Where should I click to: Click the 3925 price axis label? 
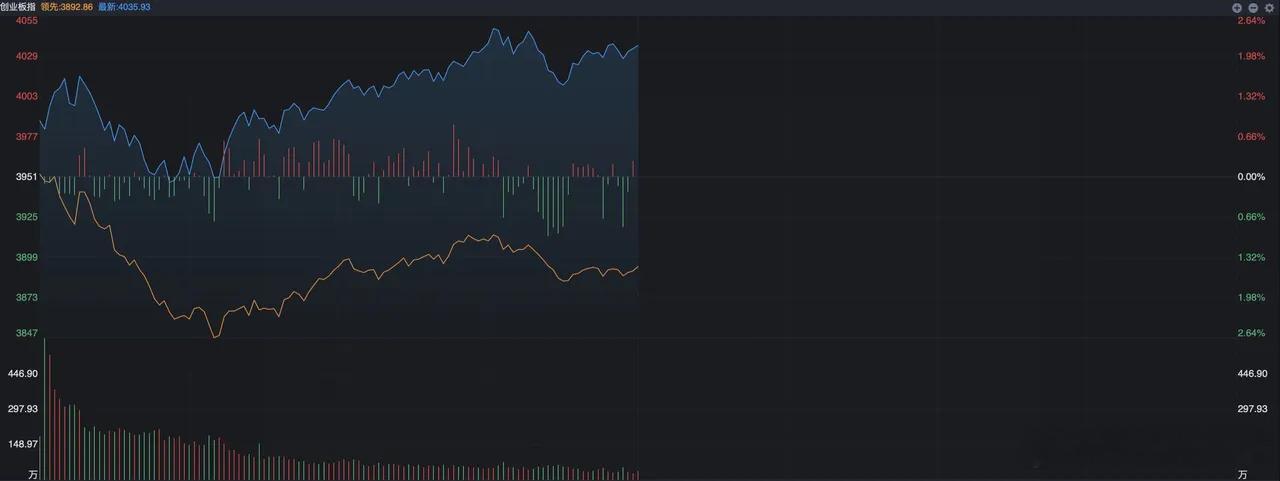tap(27, 217)
